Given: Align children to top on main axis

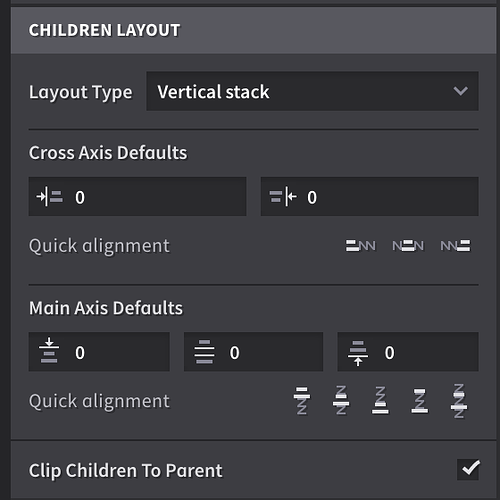Looking at the screenshot, I should 302,401.
